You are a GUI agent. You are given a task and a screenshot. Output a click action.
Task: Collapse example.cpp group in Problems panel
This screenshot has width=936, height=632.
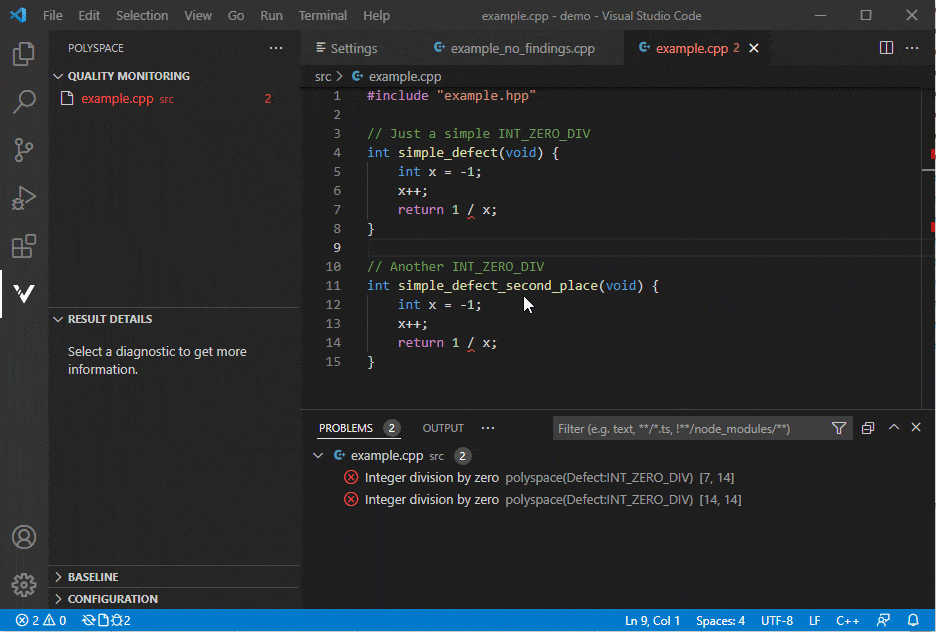pyautogui.click(x=318, y=456)
